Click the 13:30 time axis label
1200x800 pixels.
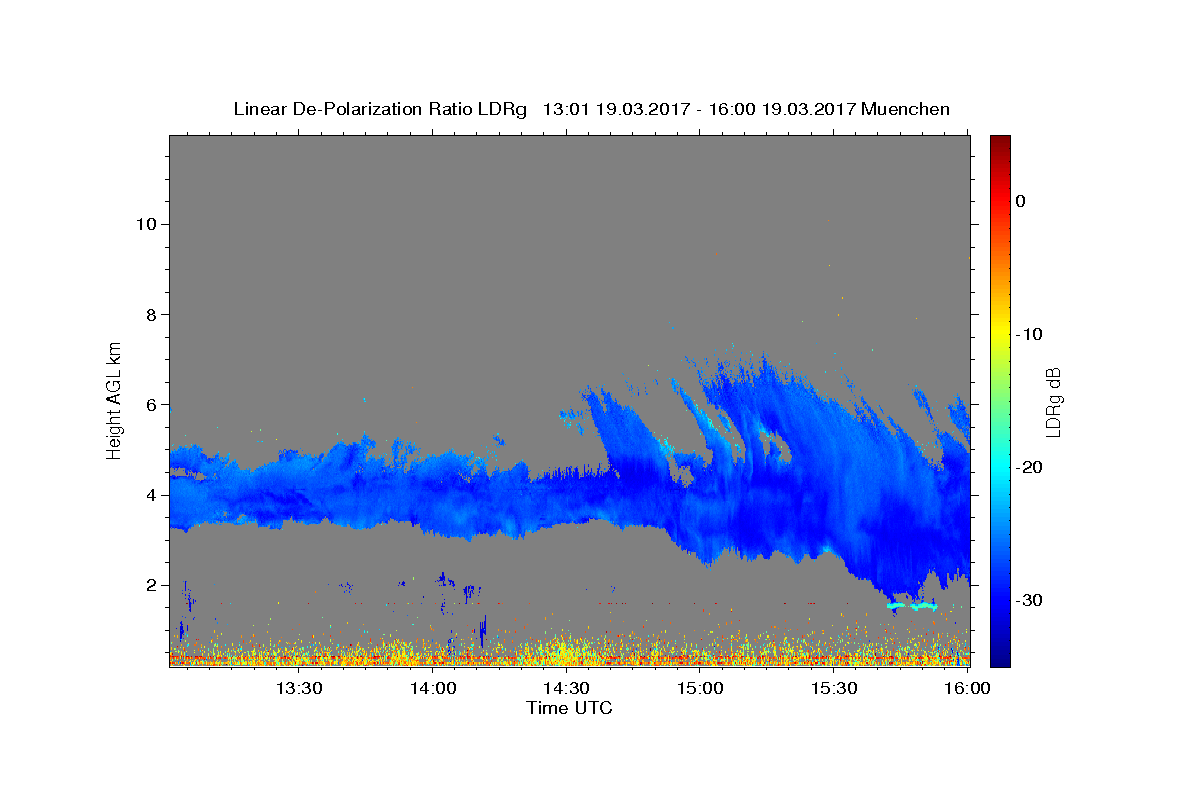coord(298,688)
